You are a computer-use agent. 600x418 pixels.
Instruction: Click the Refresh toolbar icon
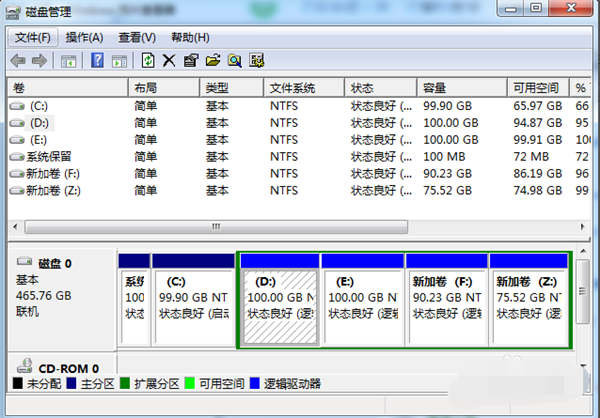(x=149, y=61)
